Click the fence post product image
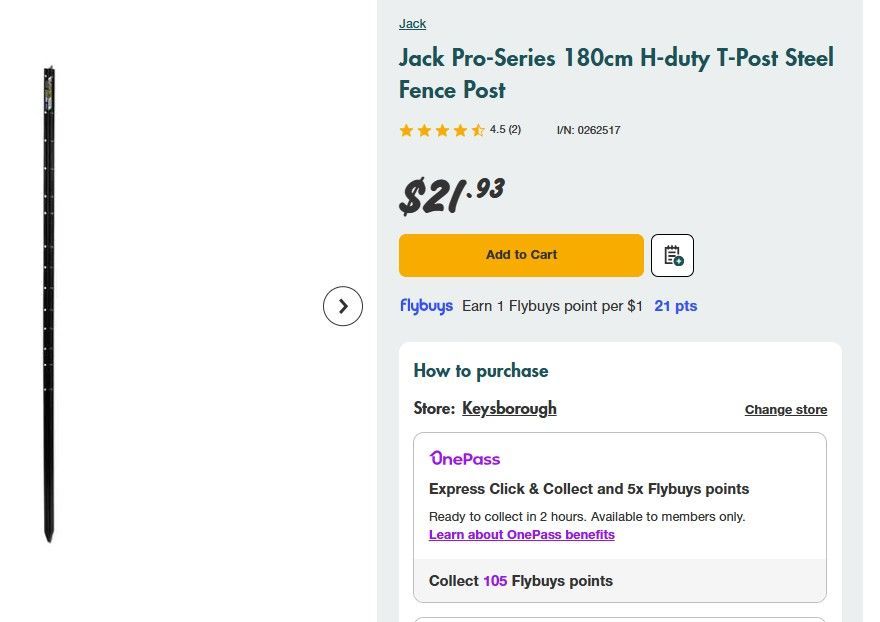 coord(48,305)
